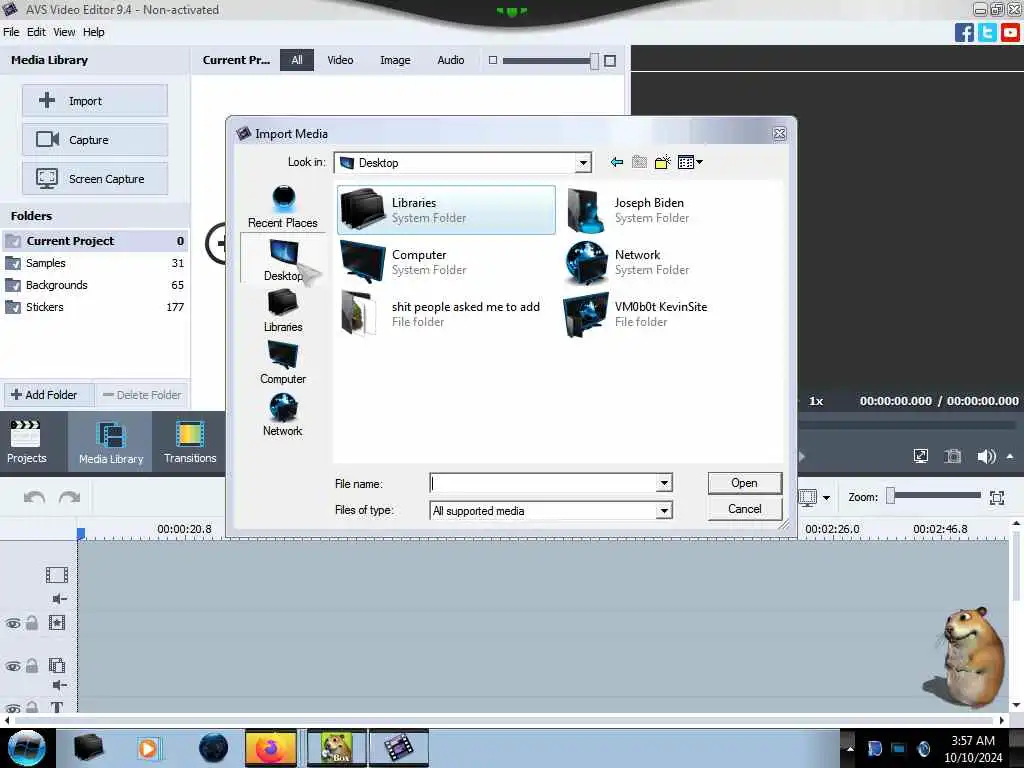Image resolution: width=1024 pixels, height=768 pixels.
Task: Adjust the thumbnail size slider handle
Action: coord(594,61)
